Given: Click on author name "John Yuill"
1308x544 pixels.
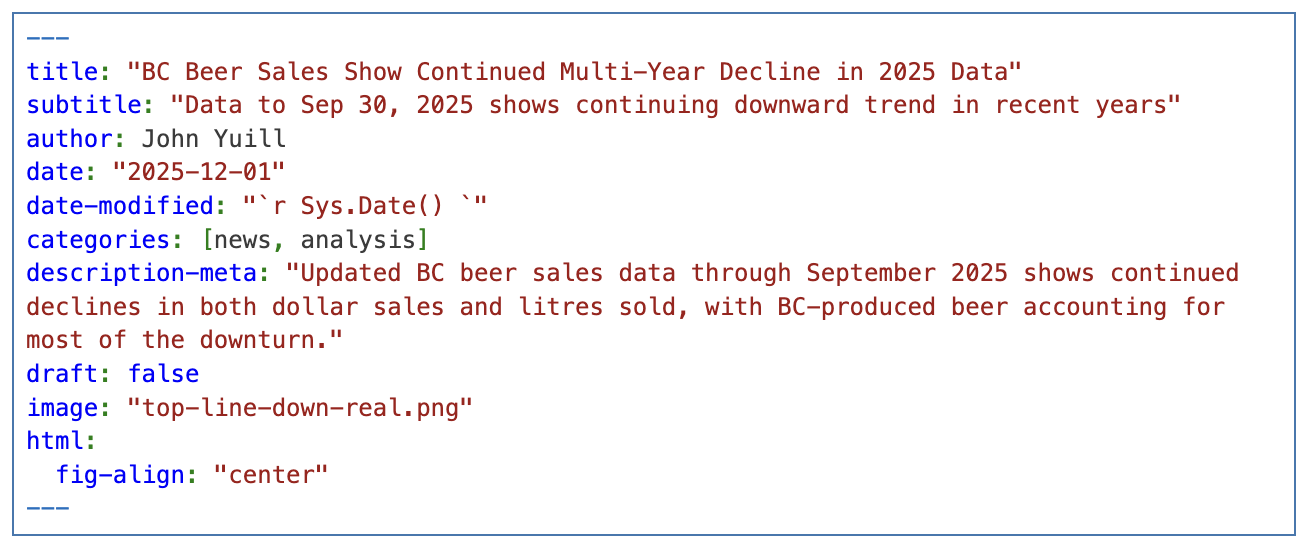Looking at the screenshot, I should tap(213, 139).
